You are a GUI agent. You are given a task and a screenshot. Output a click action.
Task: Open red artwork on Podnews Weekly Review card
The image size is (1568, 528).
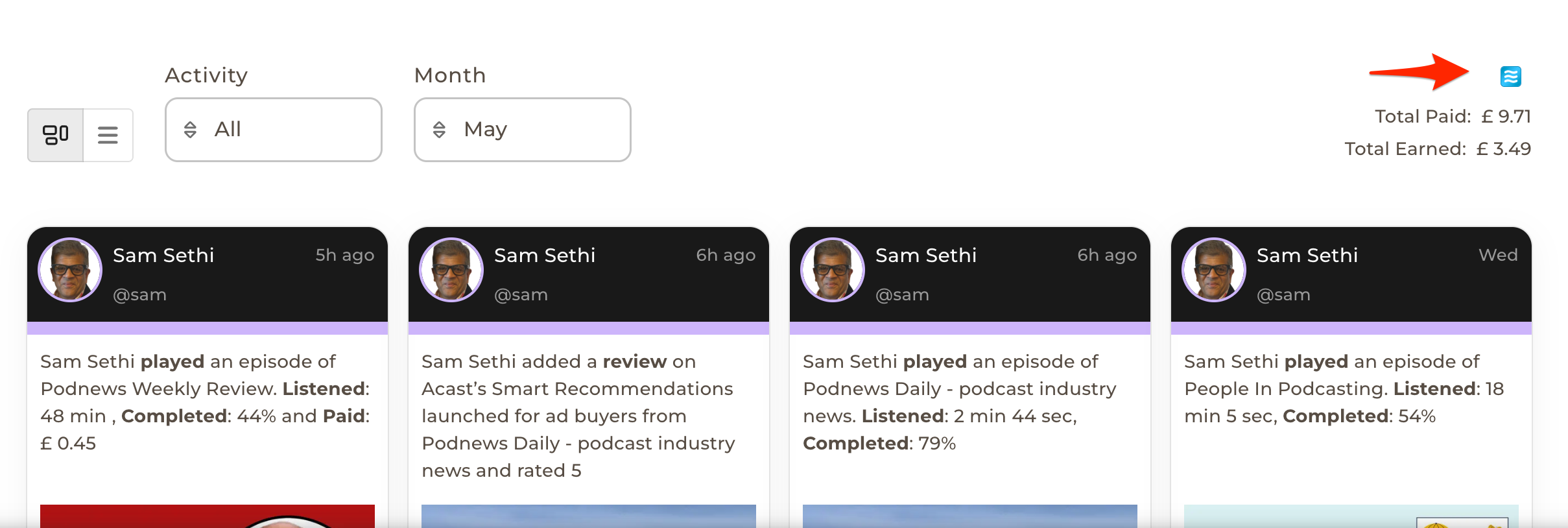208,516
